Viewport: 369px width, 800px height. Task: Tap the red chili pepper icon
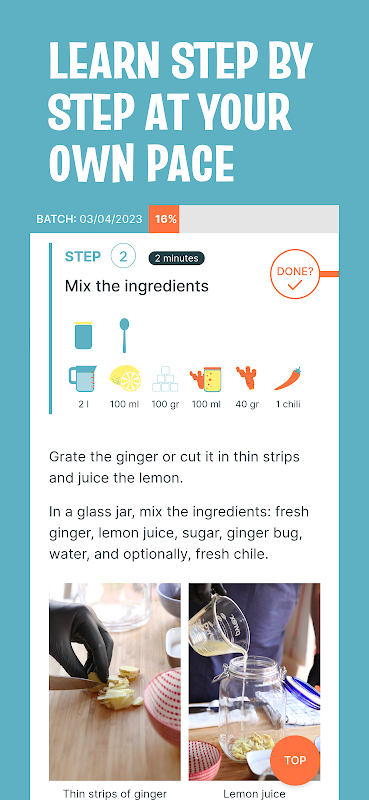pyautogui.click(x=288, y=379)
